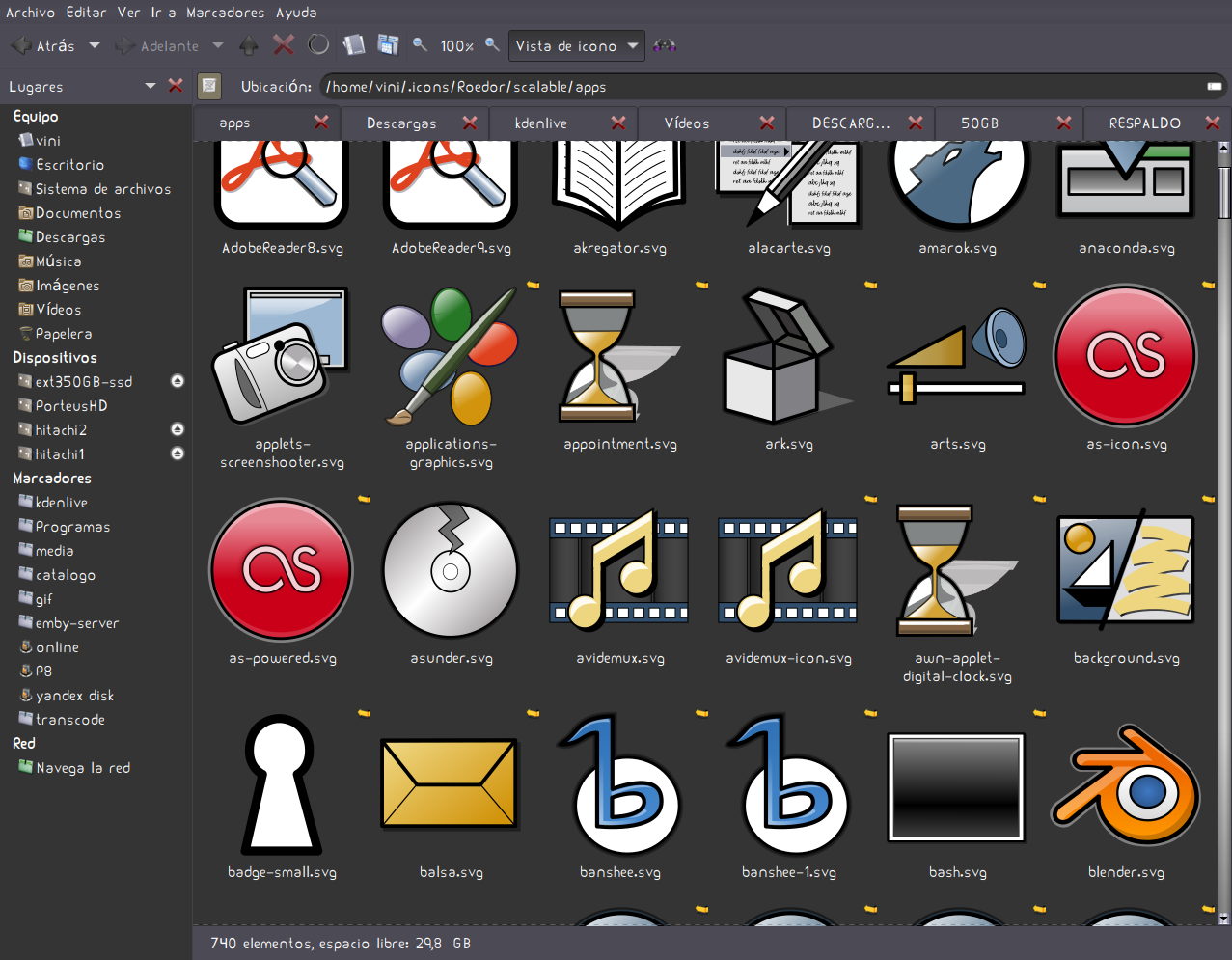Eject the hitachi1 drive

pos(178,453)
